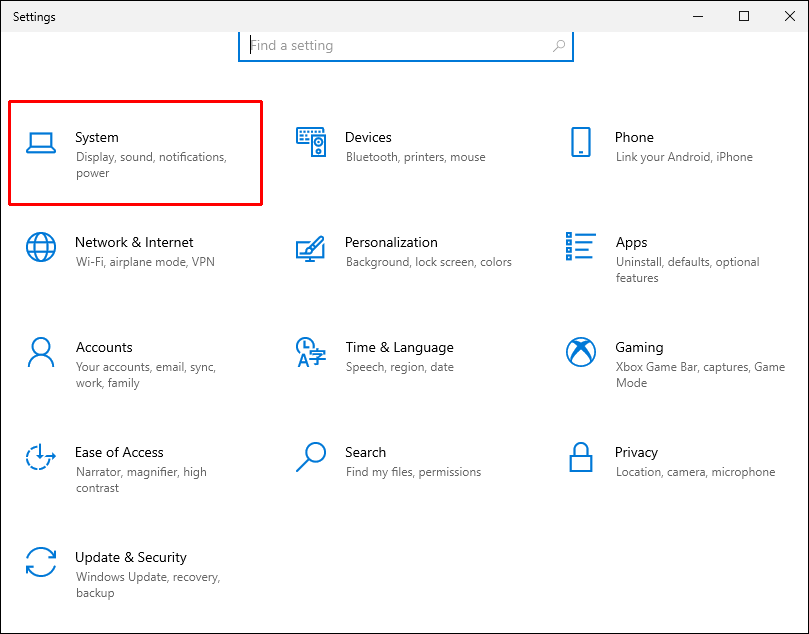809x634 pixels.
Task: Click the Apps list icon
Action: [x=580, y=246]
